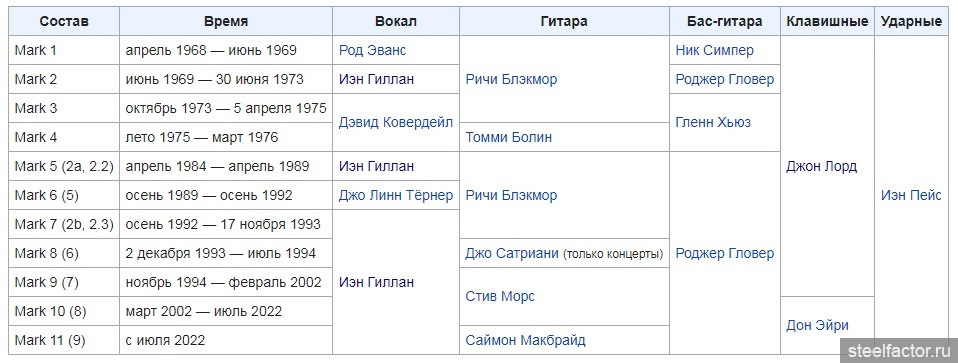Select the Время column header

(226, 21)
